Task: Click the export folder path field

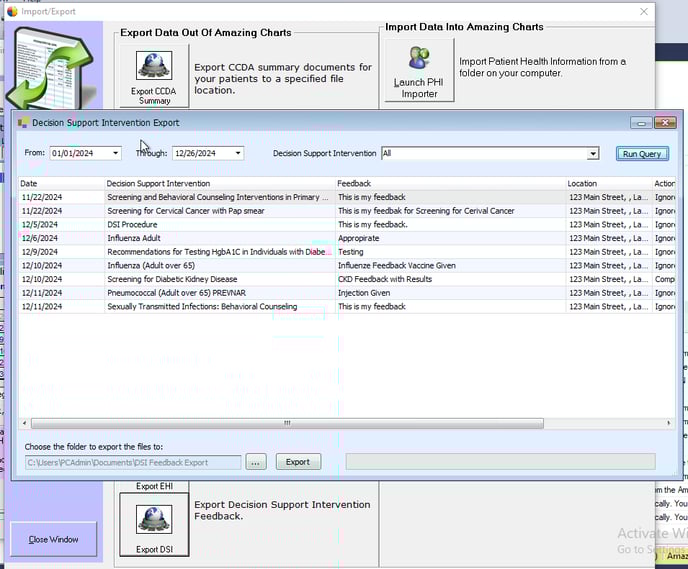Action: pyautogui.click(x=133, y=462)
